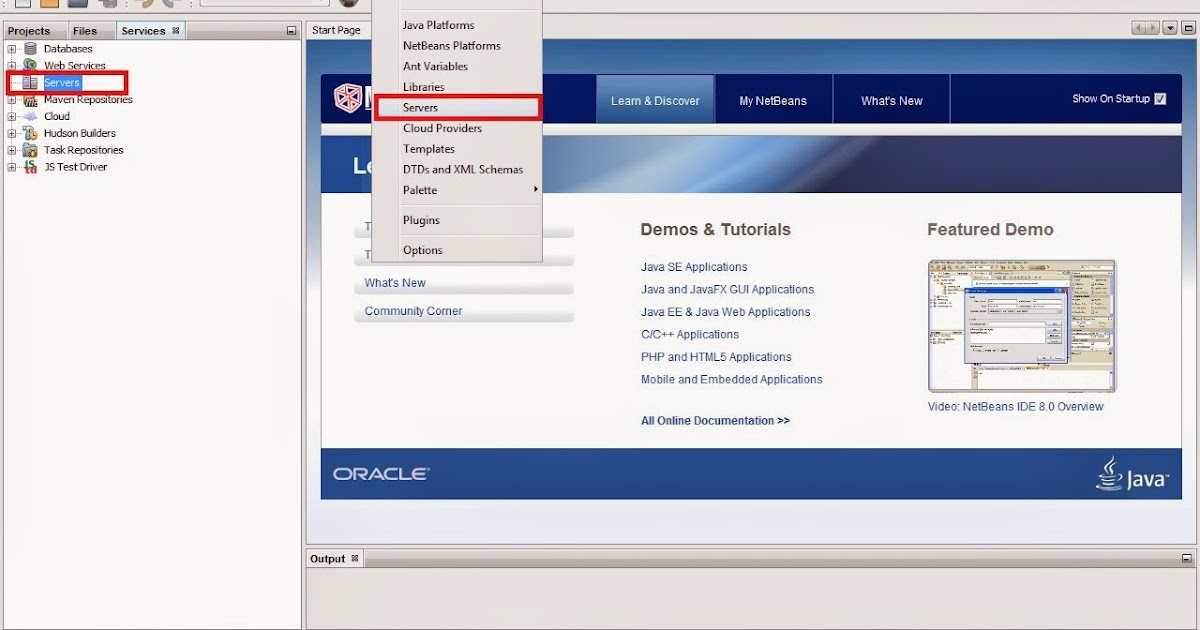Open Java SE Applications link
This screenshot has width=1200, height=630.
(x=694, y=267)
